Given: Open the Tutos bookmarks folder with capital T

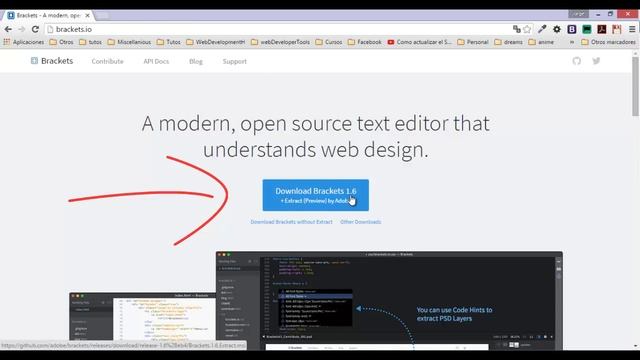Looking at the screenshot, I should point(169,42).
